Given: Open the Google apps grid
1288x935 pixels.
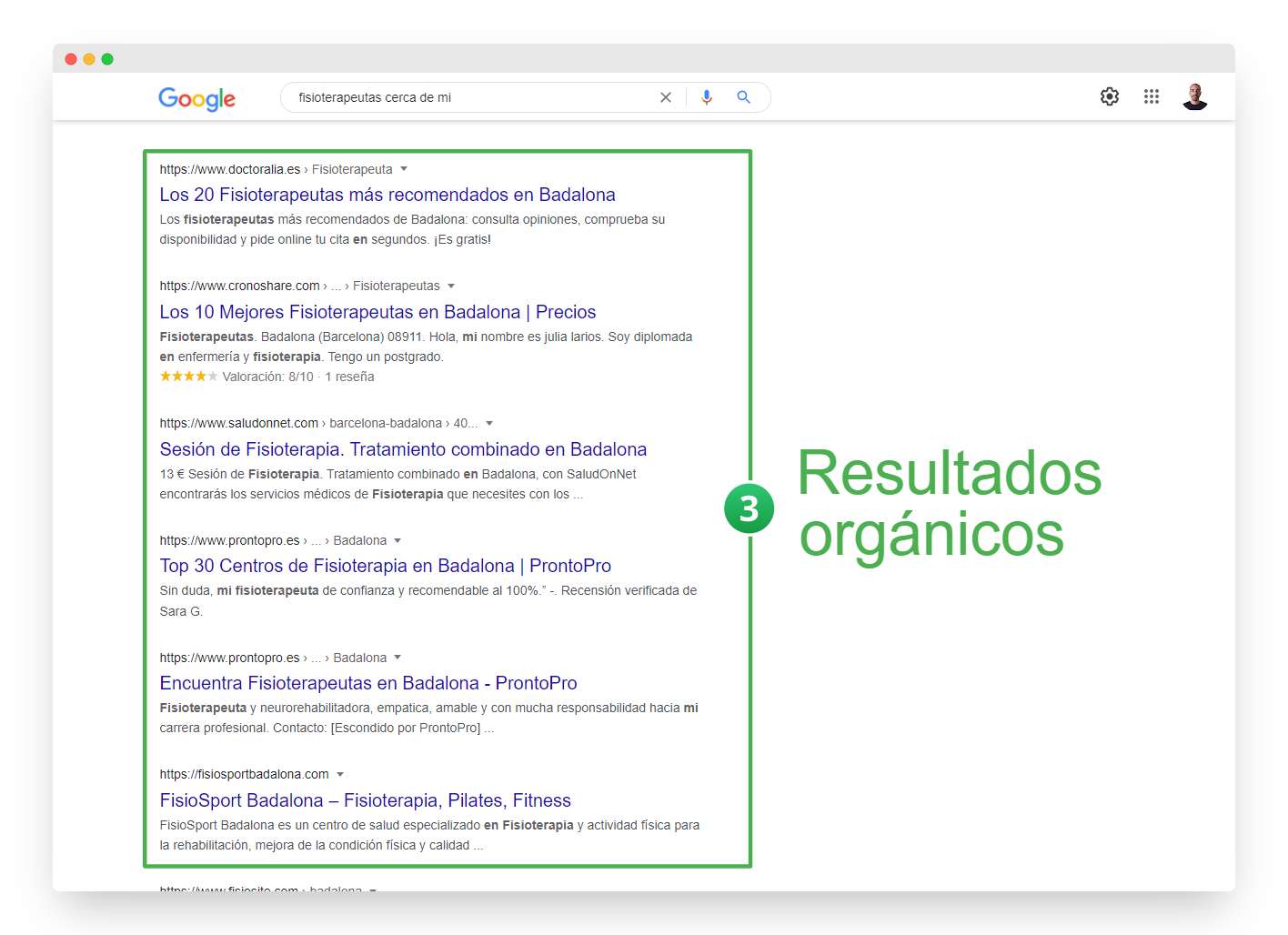Looking at the screenshot, I should (1152, 96).
